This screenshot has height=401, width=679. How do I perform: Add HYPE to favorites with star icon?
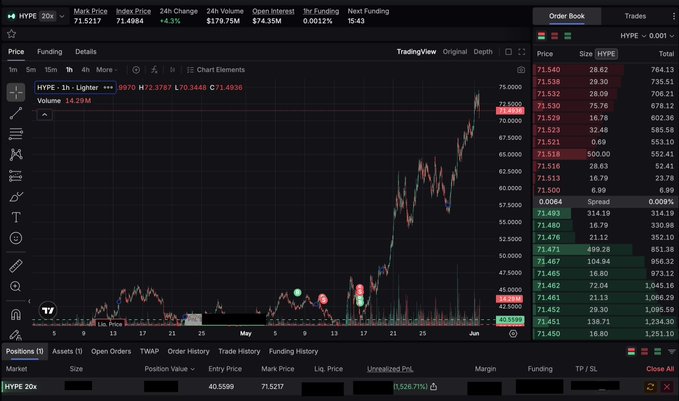pyautogui.click(x=11, y=34)
